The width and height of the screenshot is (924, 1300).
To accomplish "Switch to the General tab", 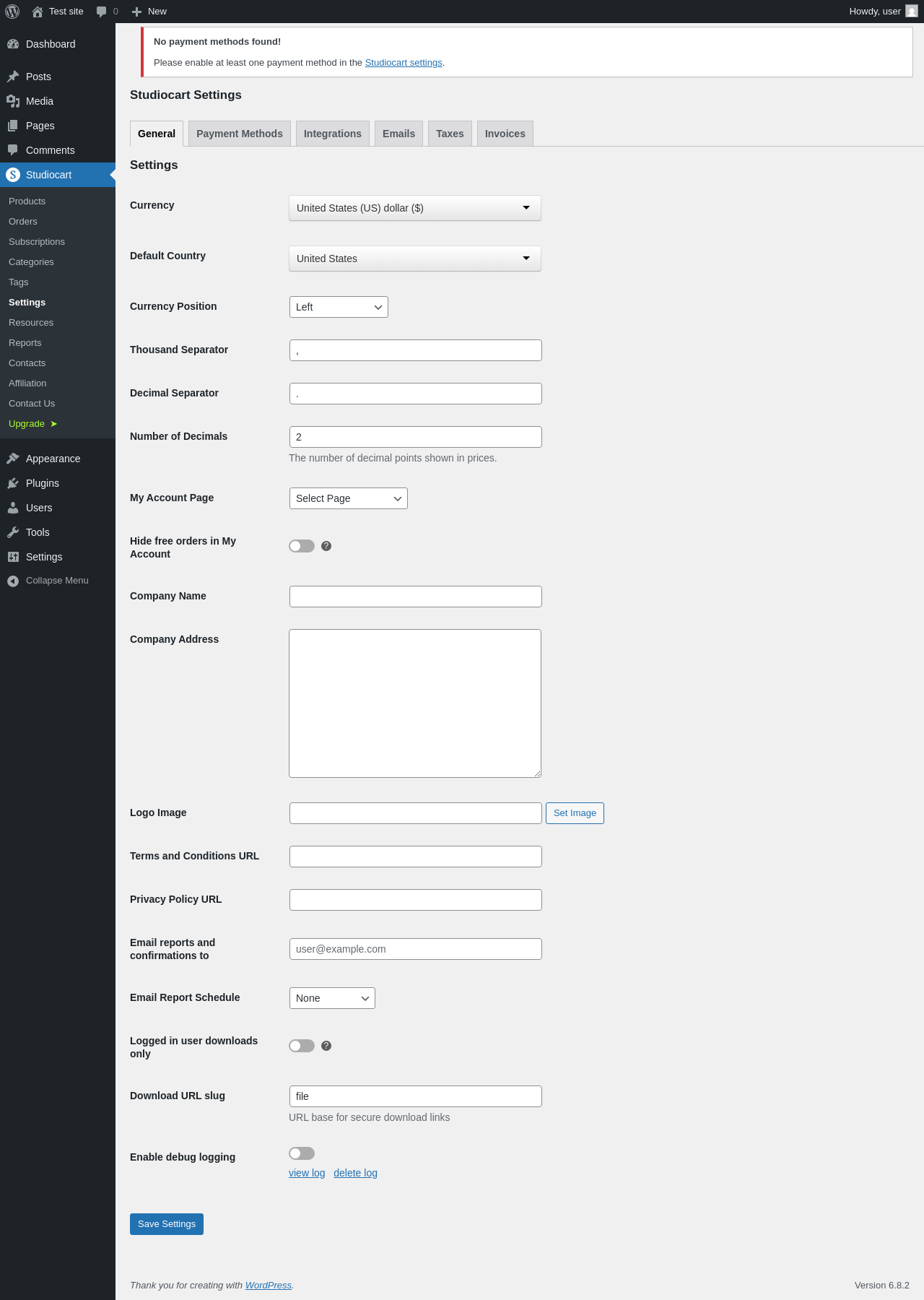I will tap(157, 134).
